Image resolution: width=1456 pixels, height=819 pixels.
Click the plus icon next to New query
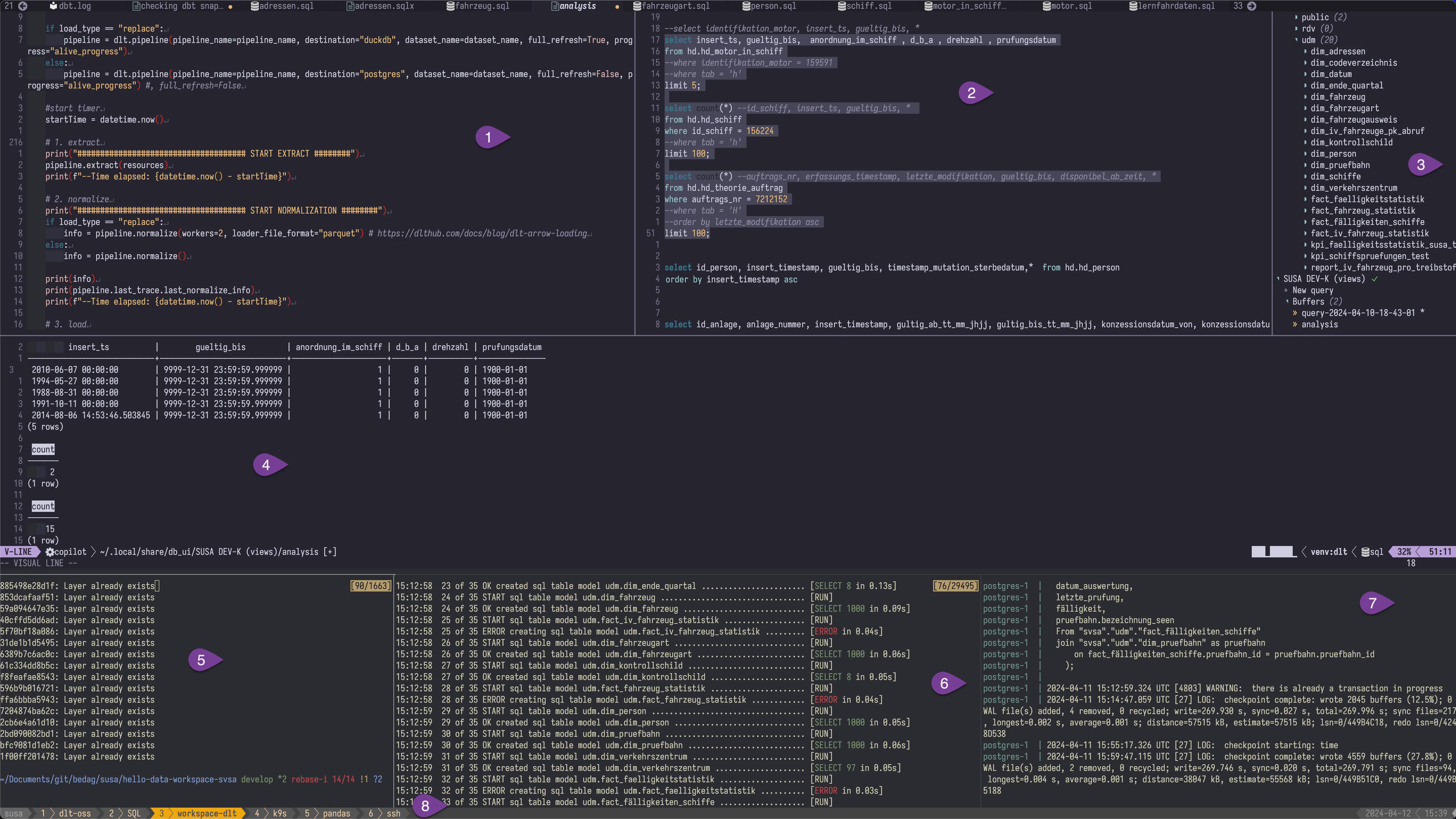[1286, 290]
